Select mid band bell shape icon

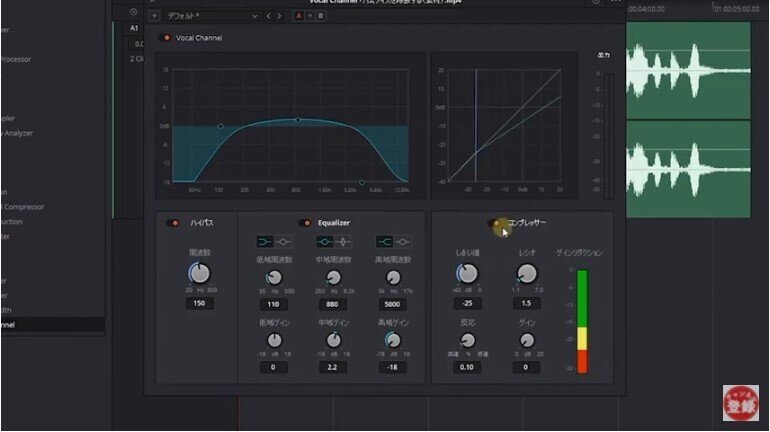(324, 242)
